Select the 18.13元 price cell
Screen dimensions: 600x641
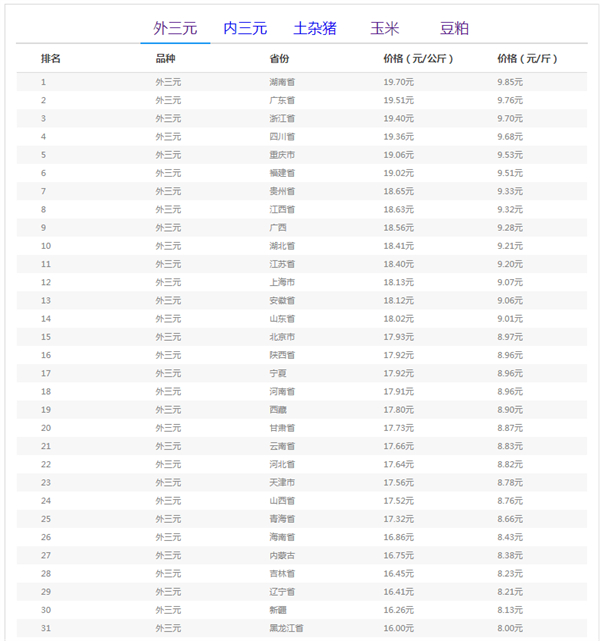399,282
